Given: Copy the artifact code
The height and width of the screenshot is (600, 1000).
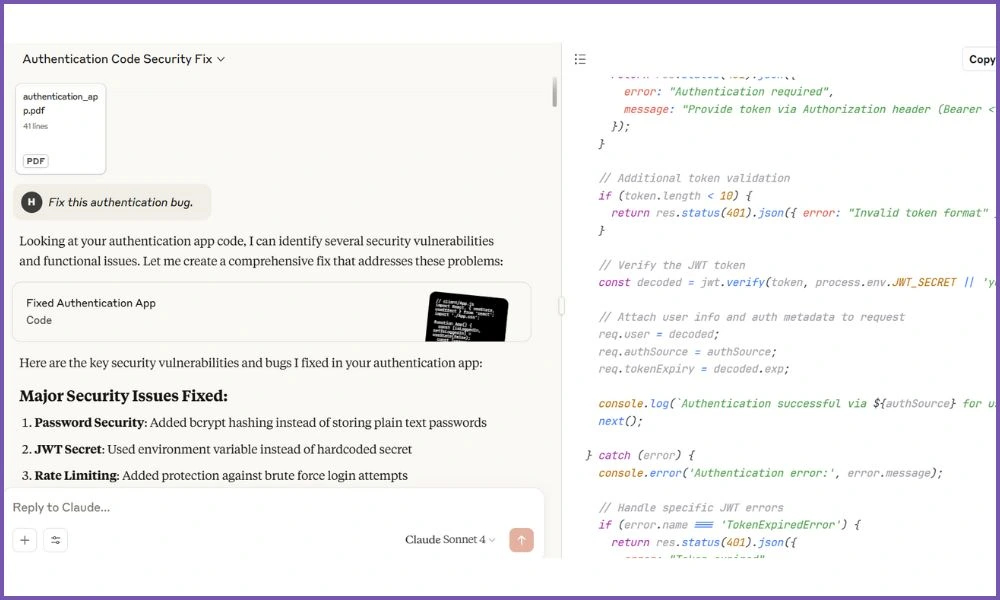Looking at the screenshot, I should click(981, 59).
